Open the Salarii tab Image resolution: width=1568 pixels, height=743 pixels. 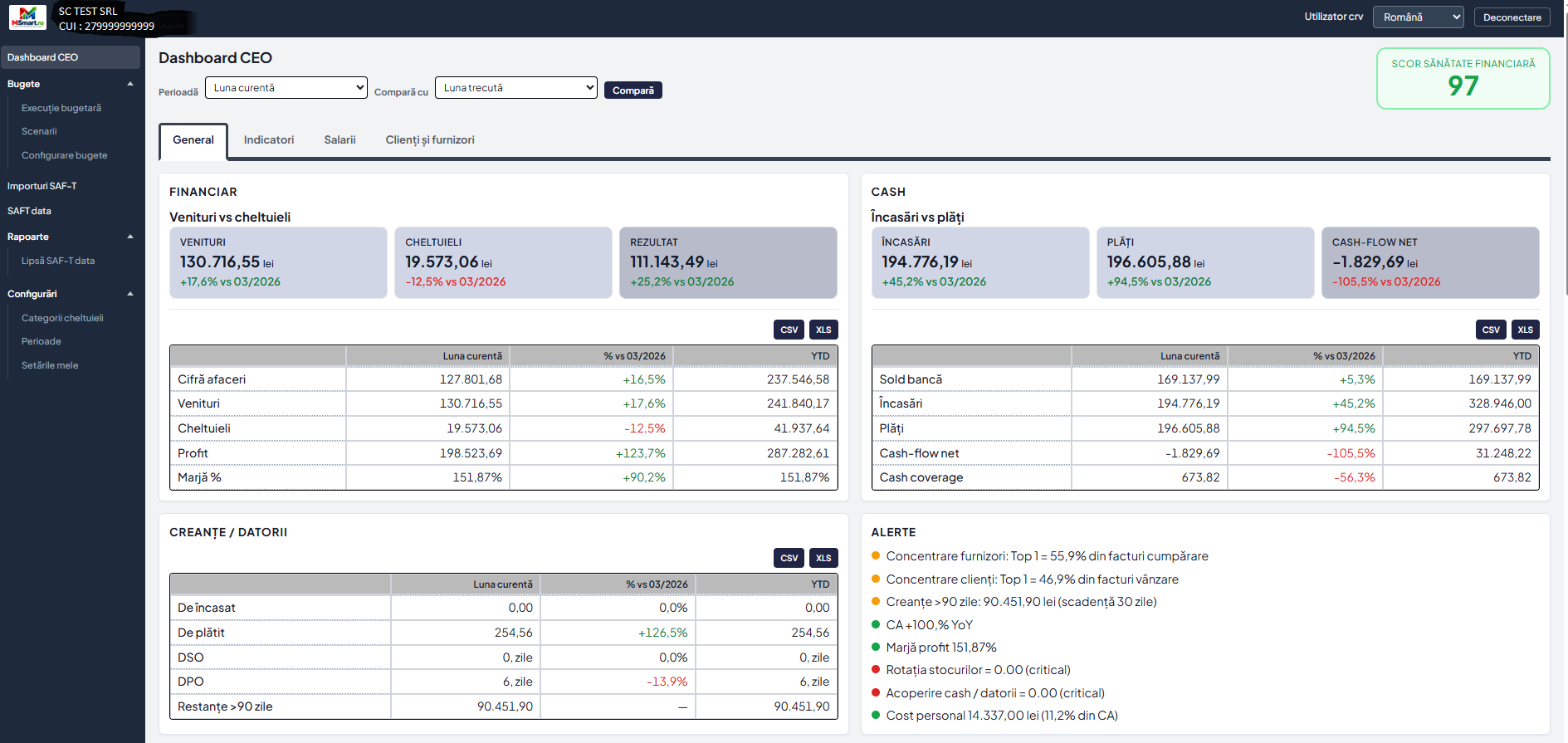339,140
